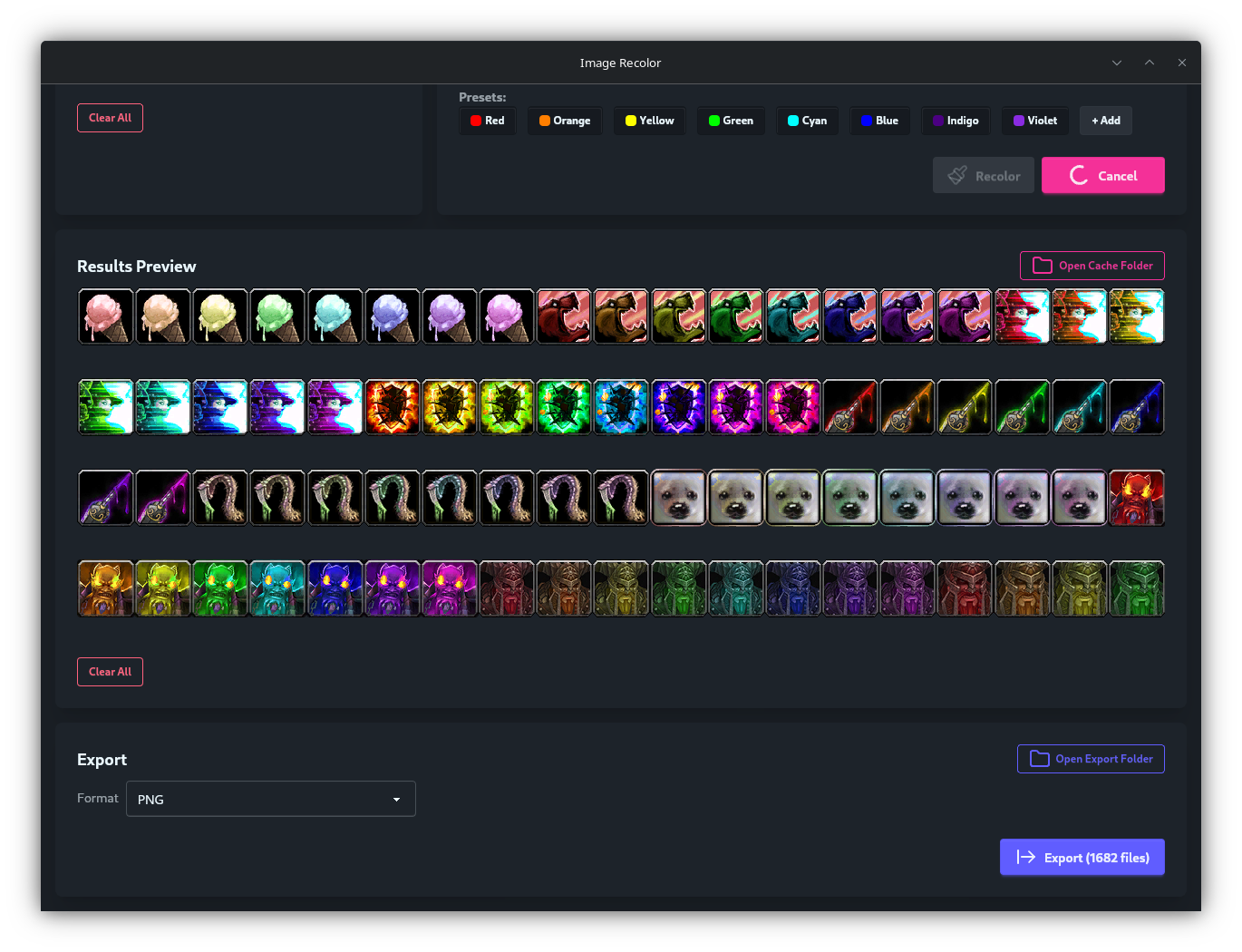Click the Export section heading
Image resolution: width=1242 pixels, height=952 pixels.
coord(102,760)
